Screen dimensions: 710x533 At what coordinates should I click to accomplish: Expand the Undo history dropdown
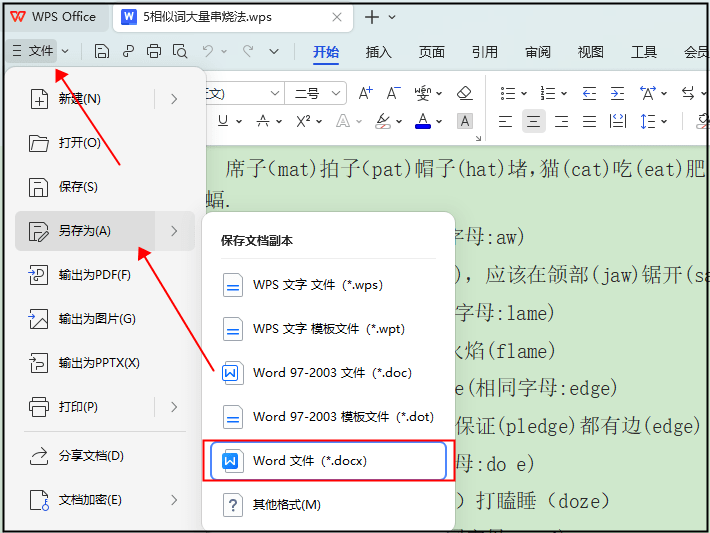(x=224, y=52)
